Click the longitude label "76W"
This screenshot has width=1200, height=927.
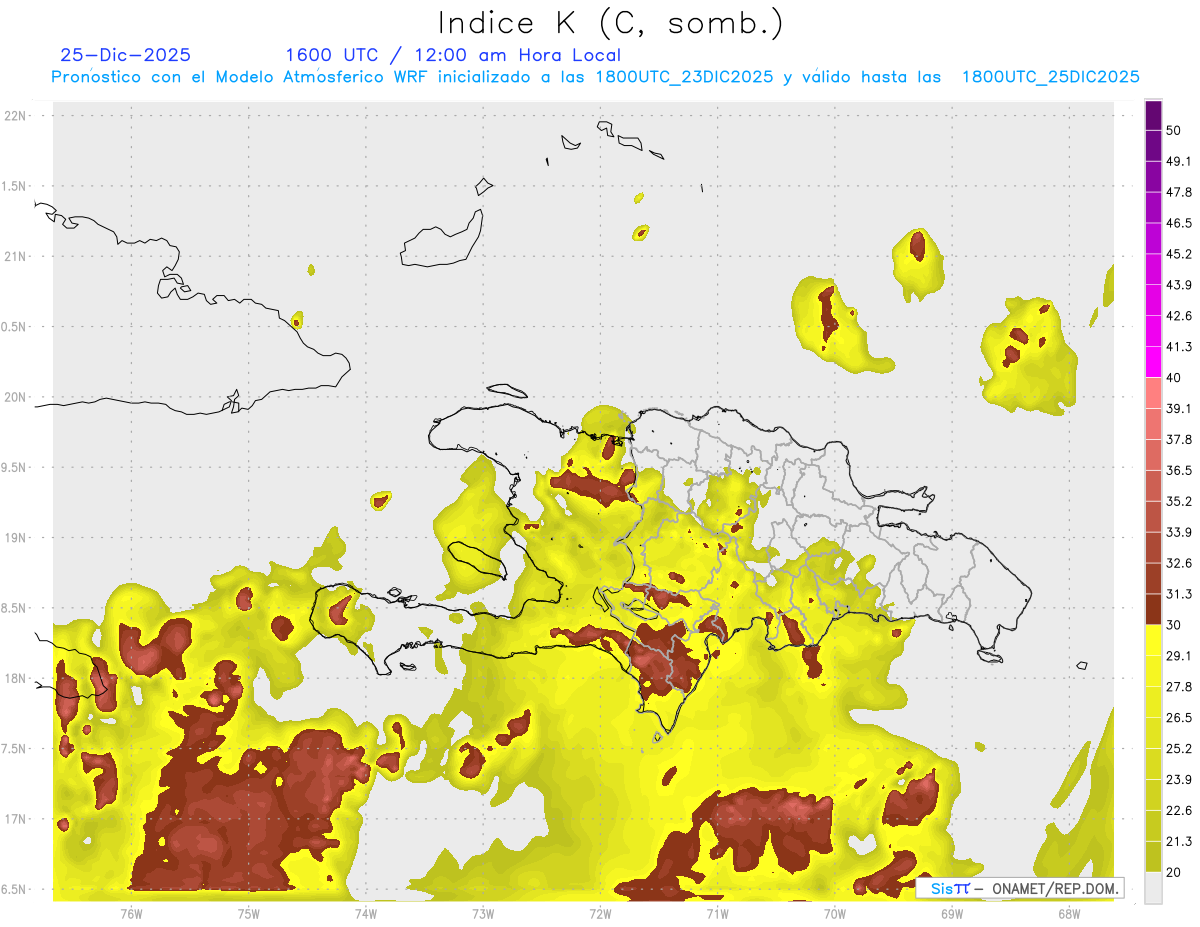(x=131, y=913)
